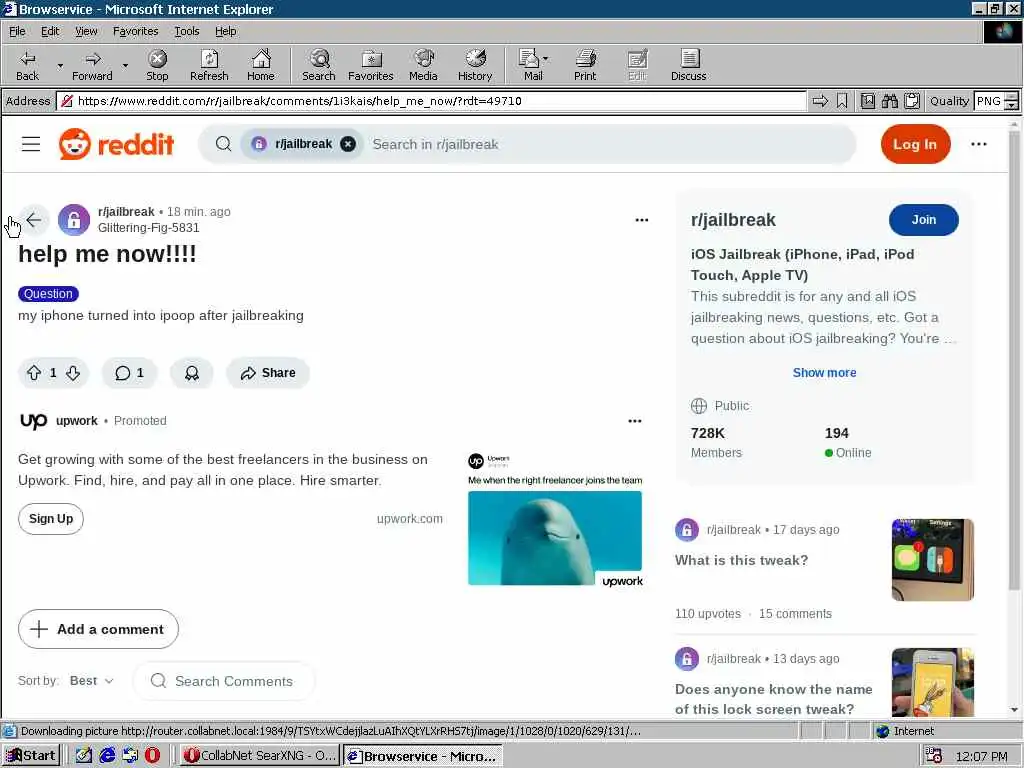Print the current page
The image size is (1024, 768).
tap(585, 65)
